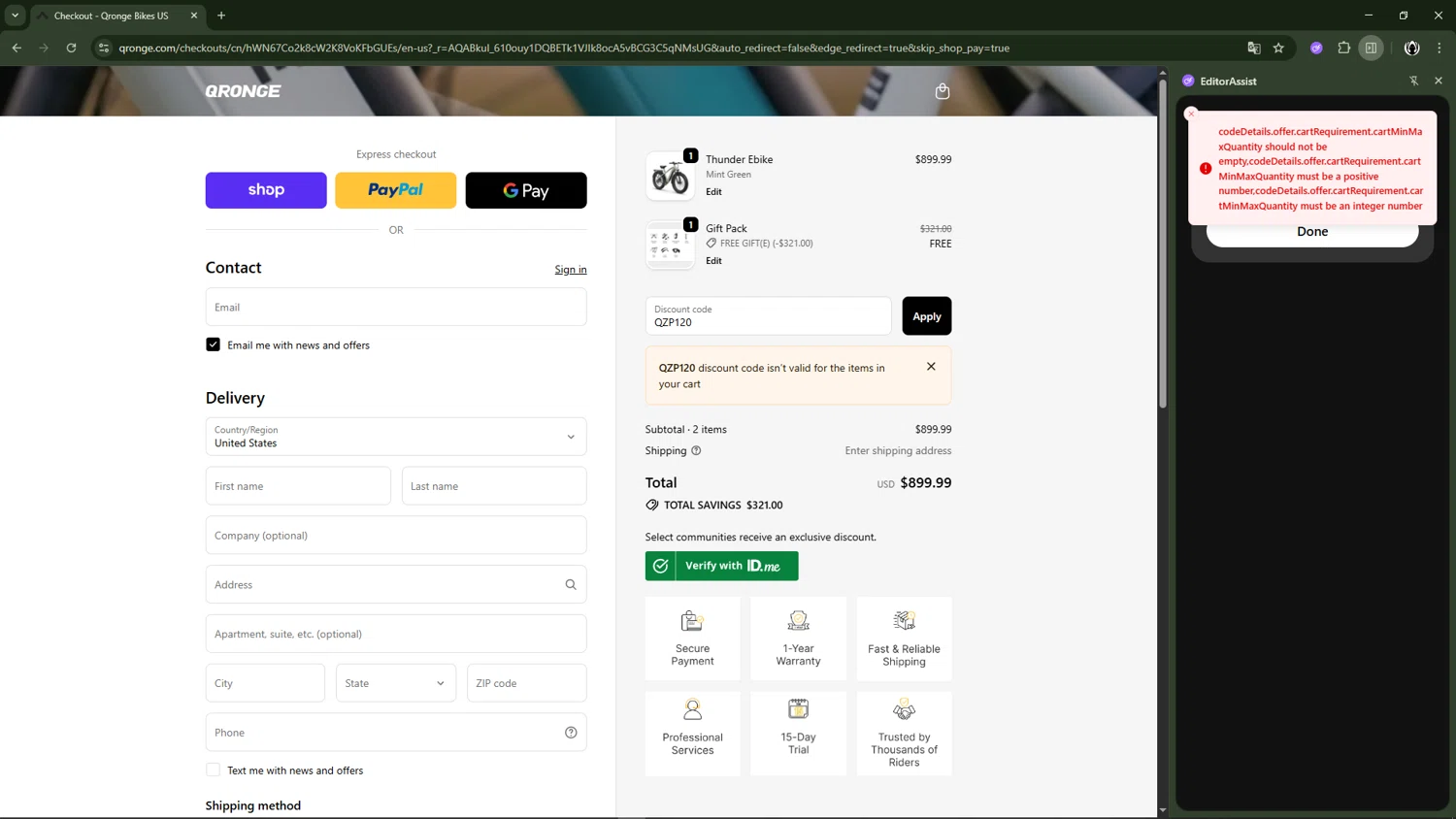Screen dimensions: 1456x819
Task: Focus the City field
Action: pyautogui.click(x=265, y=683)
